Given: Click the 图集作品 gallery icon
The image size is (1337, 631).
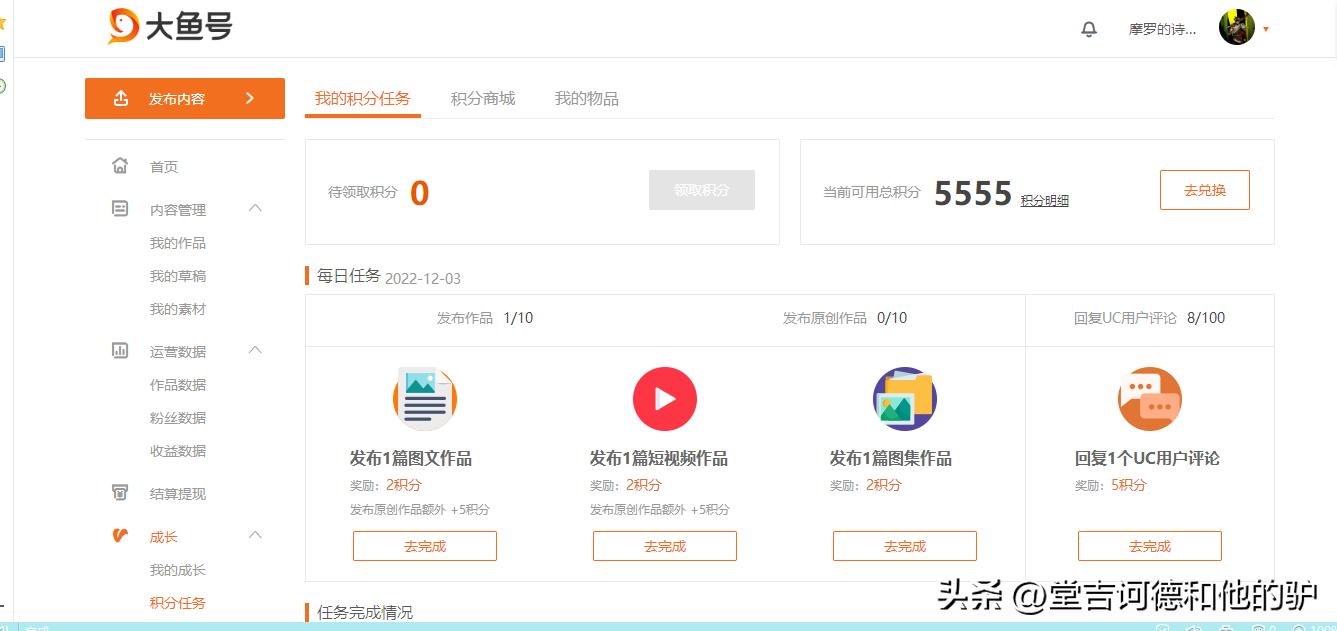Looking at the screenshot, I should click(904, 398).
